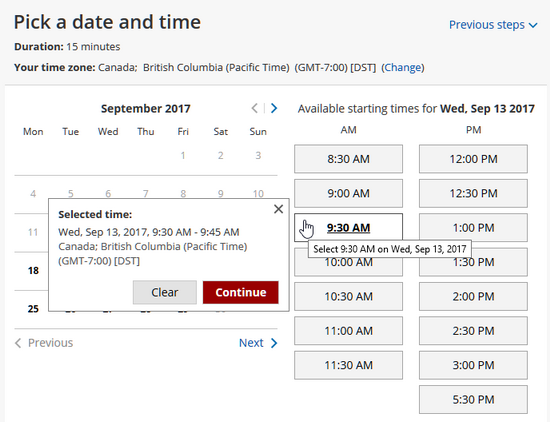Viewport: 550px width, 422px height.
Task: Pick the 2:00 PM time slot
Action: 473,296
